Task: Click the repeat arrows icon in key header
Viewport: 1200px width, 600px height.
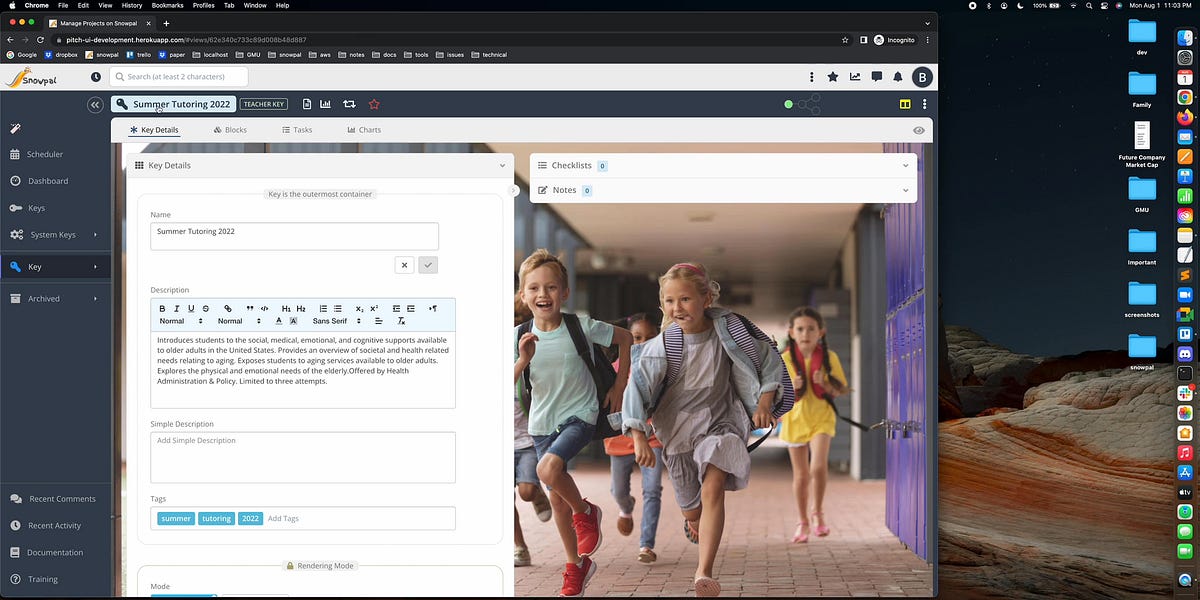Action: point(349,104)
